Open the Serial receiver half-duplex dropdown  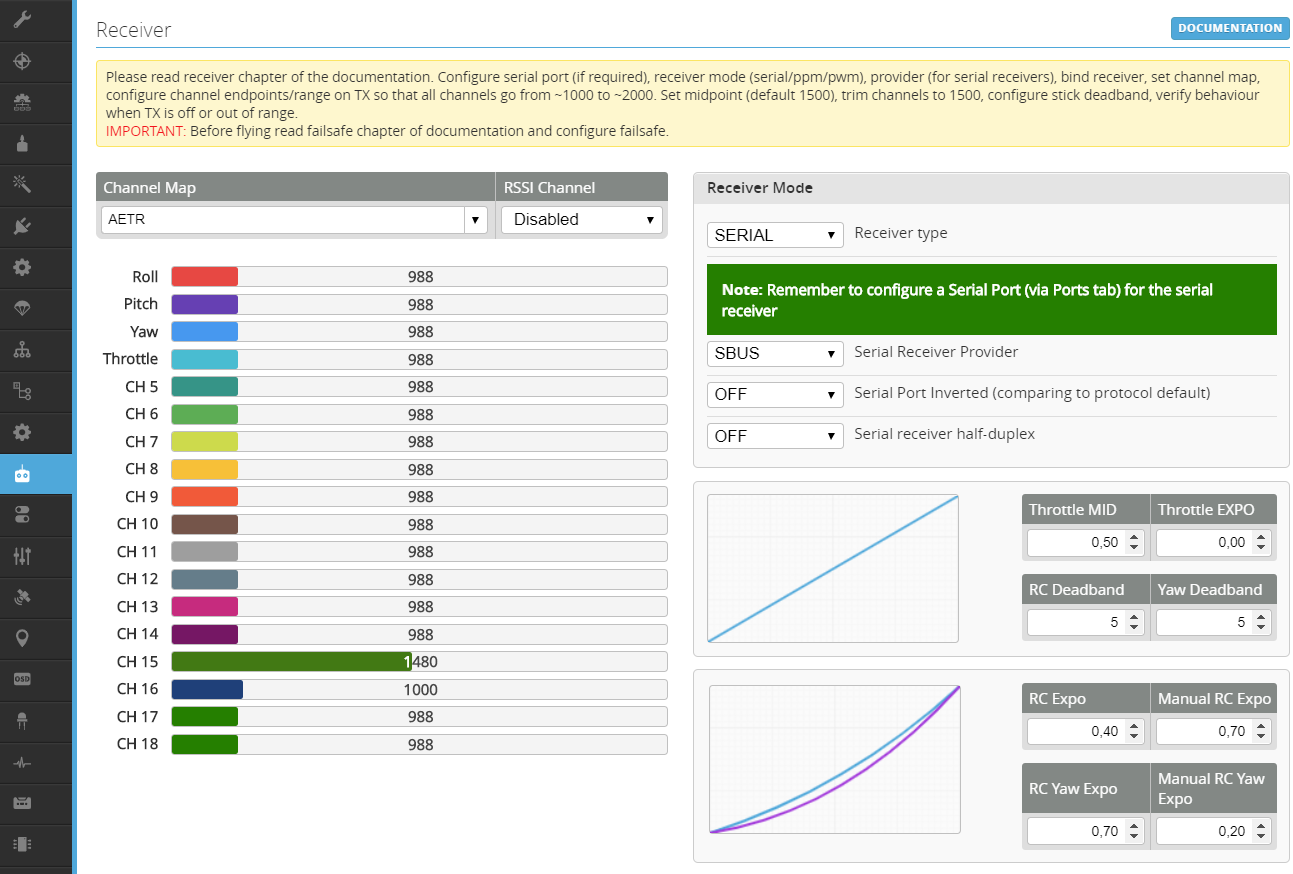tap(774, 436)
